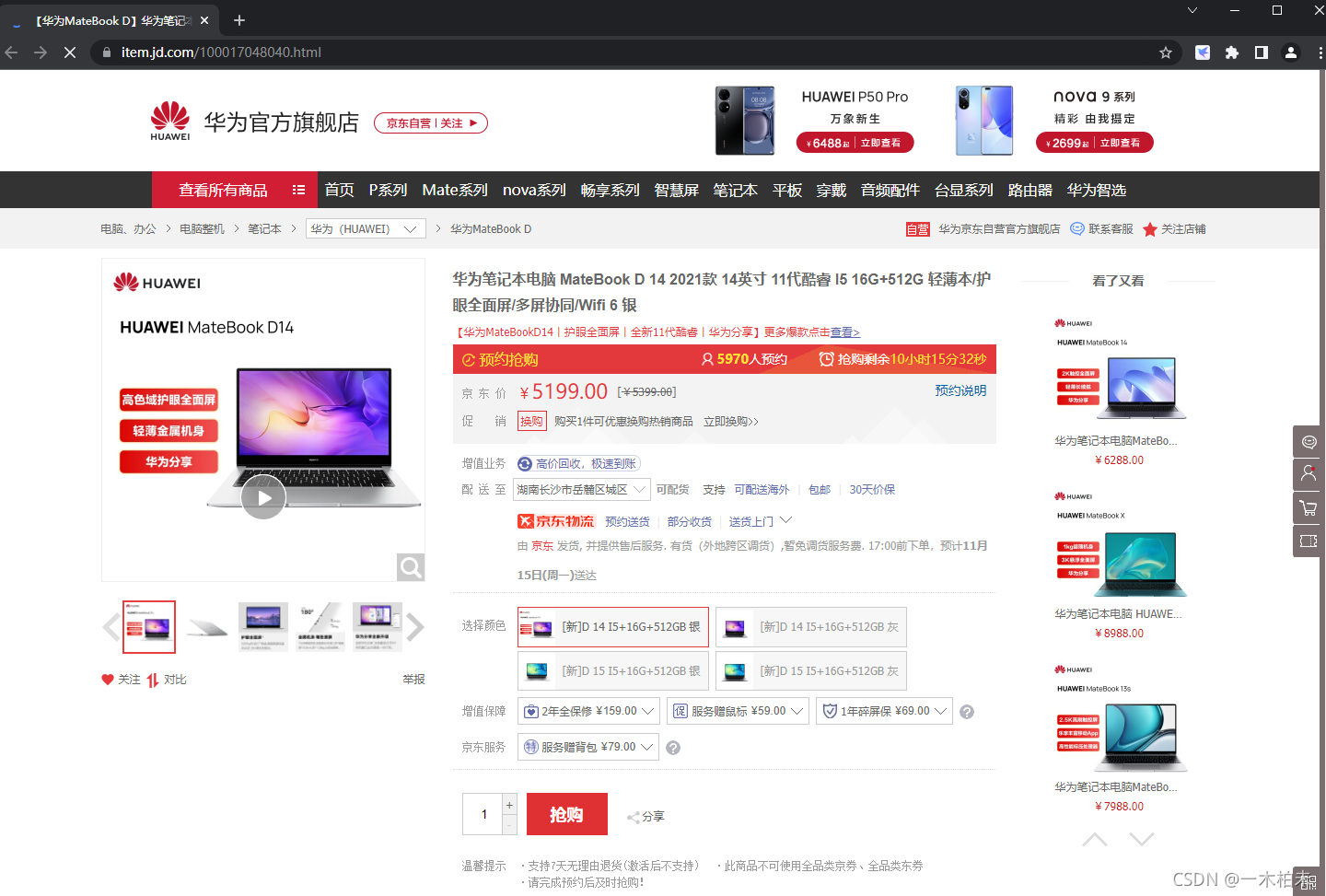
Task: Open the 路由器 navigation item
Action: [1029, 190]
